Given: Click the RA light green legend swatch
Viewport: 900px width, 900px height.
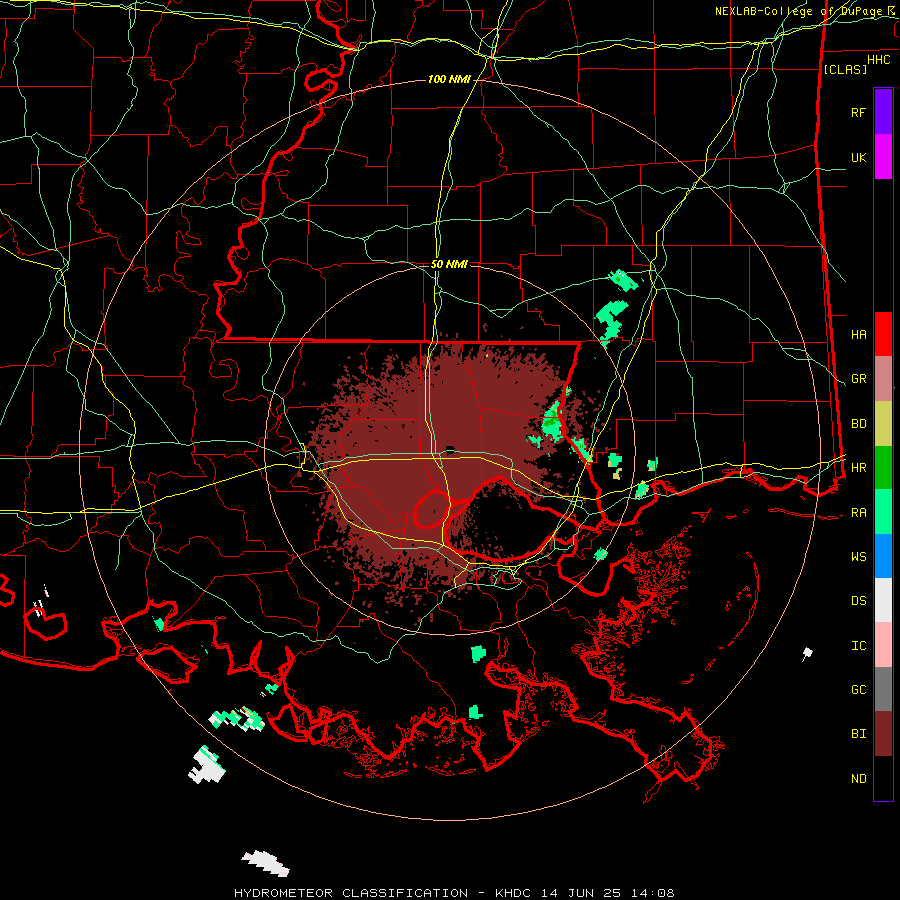Looking at the screenshot, I should [x=883, y=512].
